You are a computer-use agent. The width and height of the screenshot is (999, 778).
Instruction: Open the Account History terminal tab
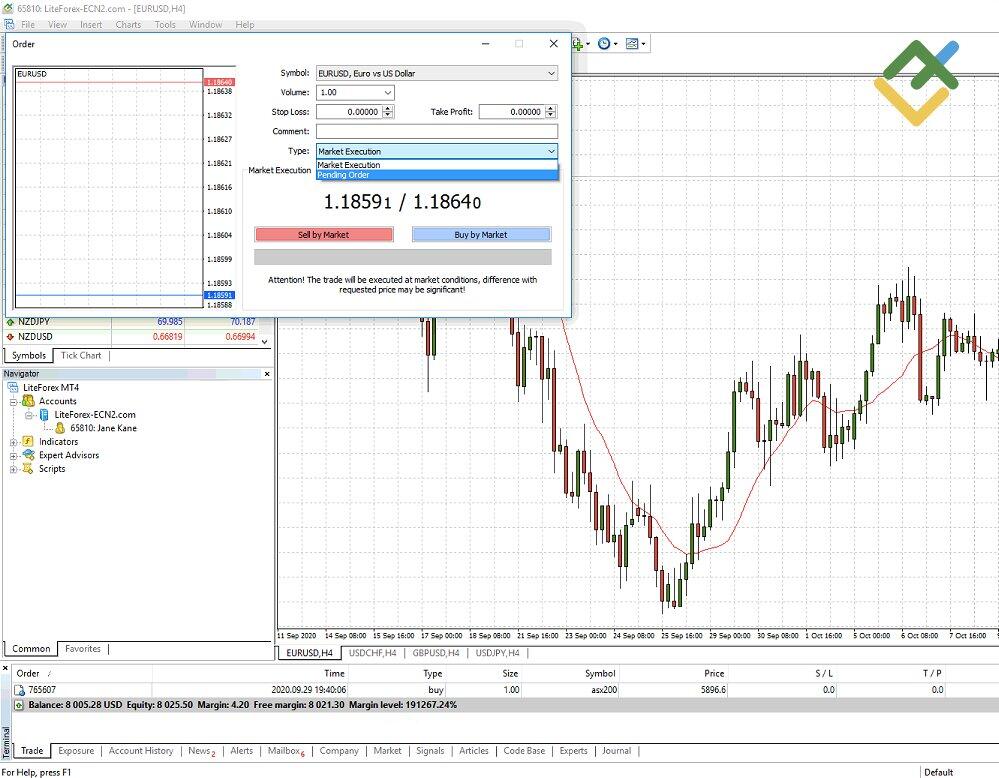(140, 751)
